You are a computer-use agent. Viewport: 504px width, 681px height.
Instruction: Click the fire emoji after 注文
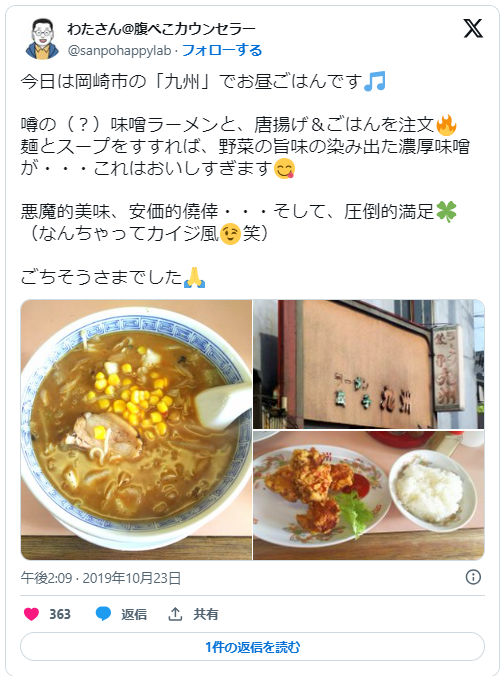coord(446,125)
